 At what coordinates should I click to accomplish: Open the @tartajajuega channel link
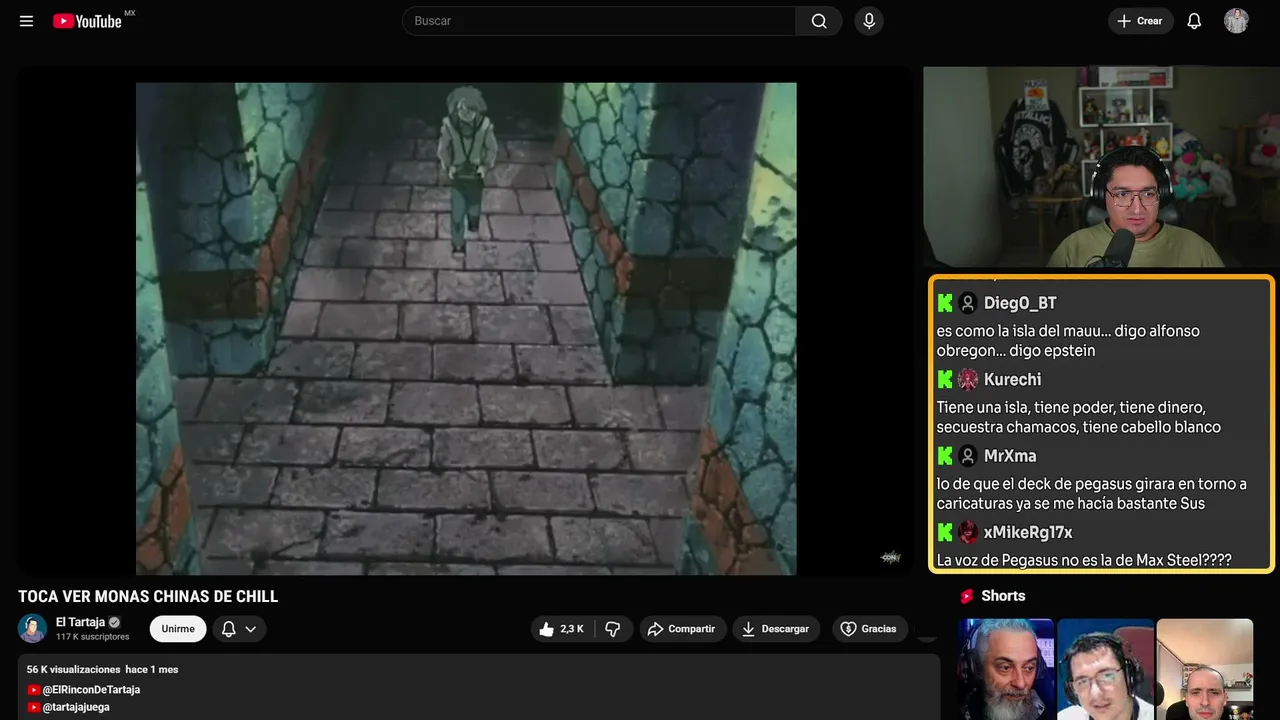tap(76, 707)
